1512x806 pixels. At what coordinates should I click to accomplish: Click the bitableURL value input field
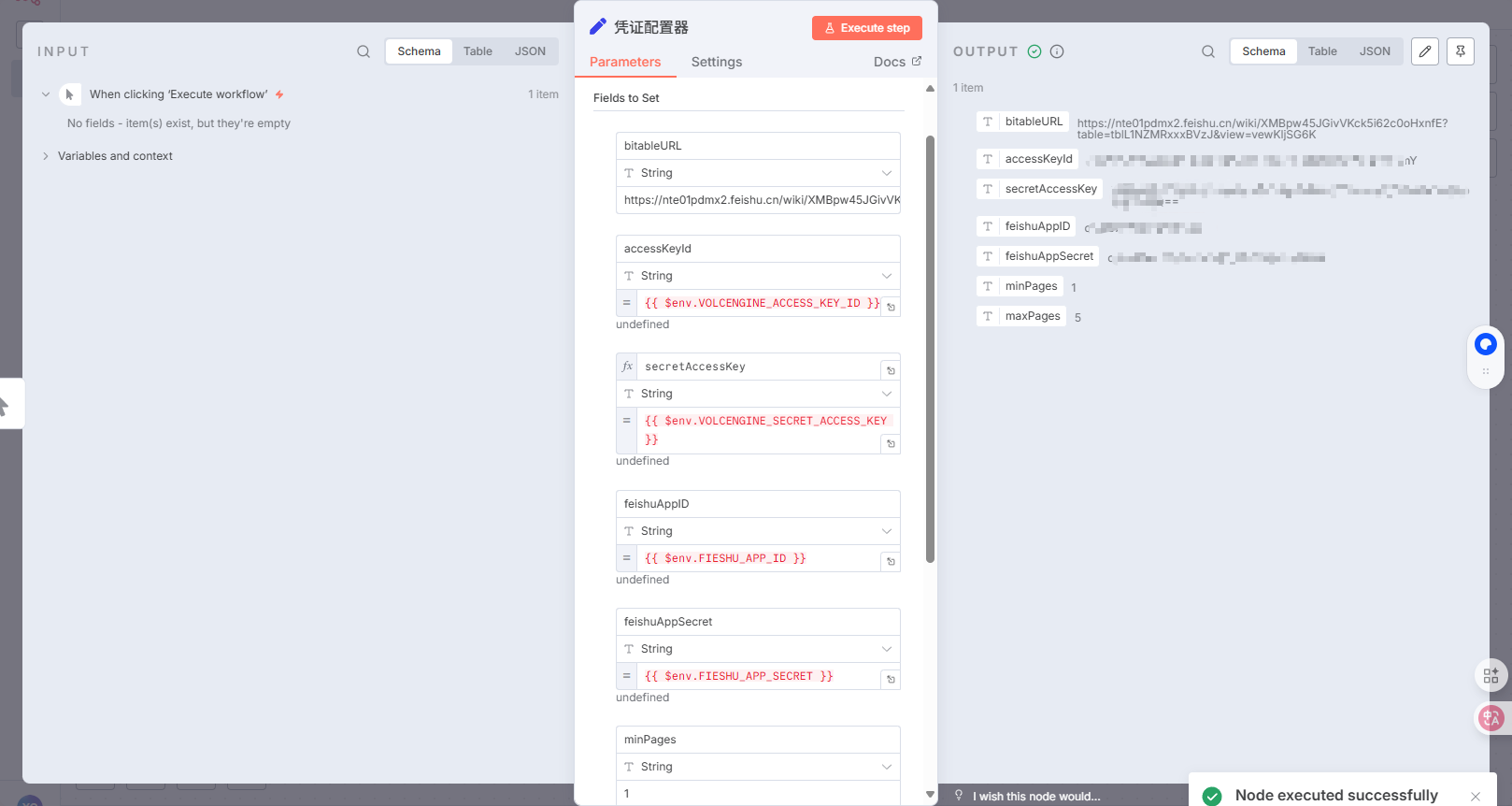pos(758,200)
